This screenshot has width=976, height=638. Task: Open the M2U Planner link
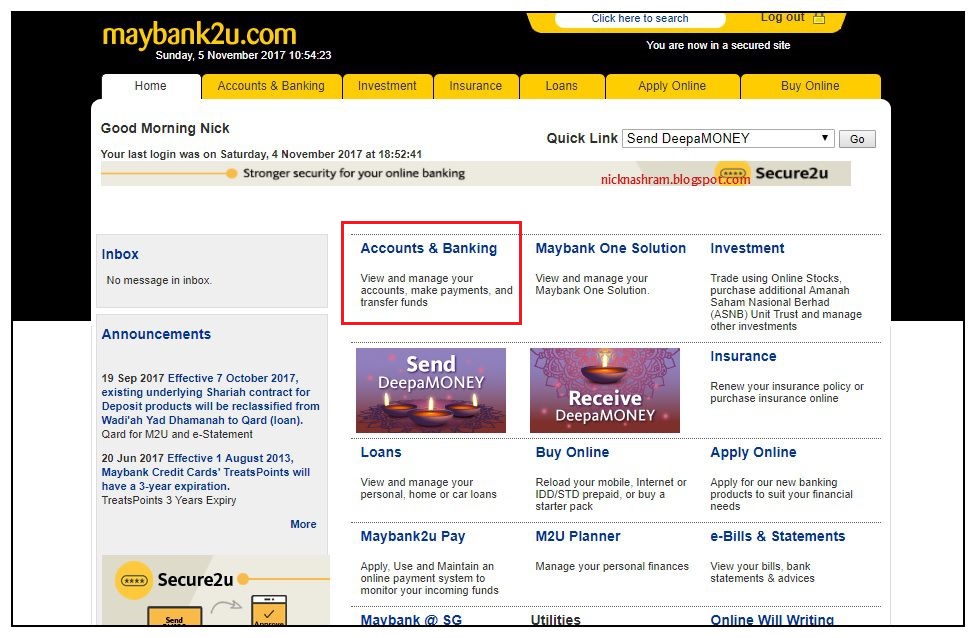[x=578, y=537]
